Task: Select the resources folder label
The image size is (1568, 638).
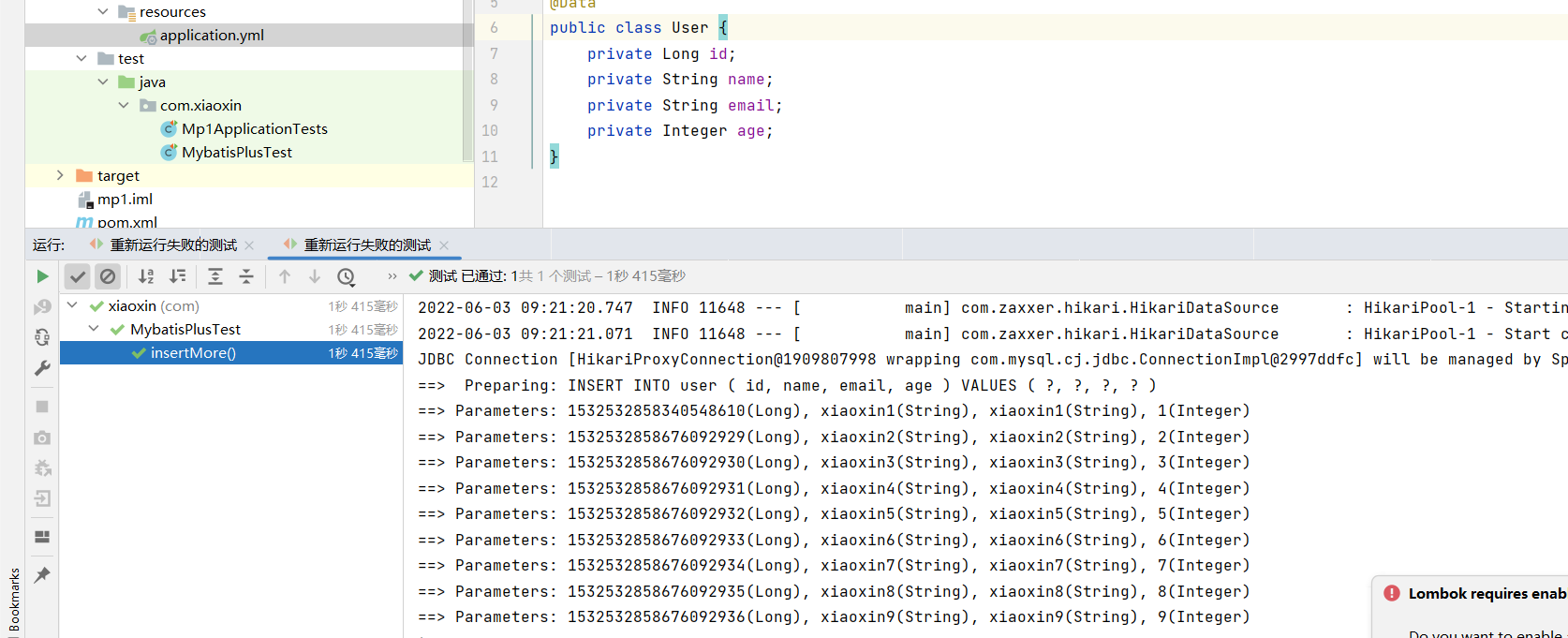Action: [x=172, y=12]
